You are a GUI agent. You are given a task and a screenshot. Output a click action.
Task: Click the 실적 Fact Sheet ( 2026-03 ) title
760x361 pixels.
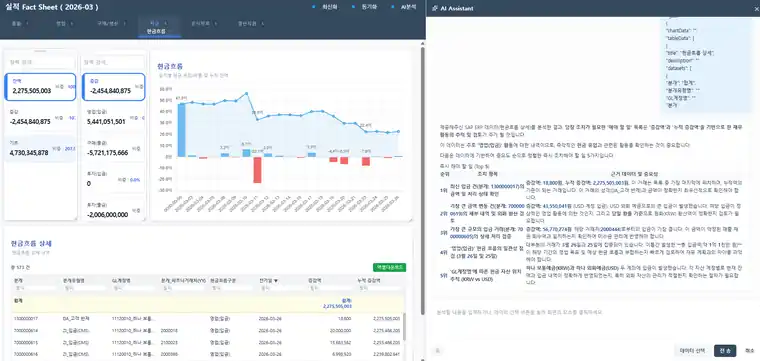point(51,7)
